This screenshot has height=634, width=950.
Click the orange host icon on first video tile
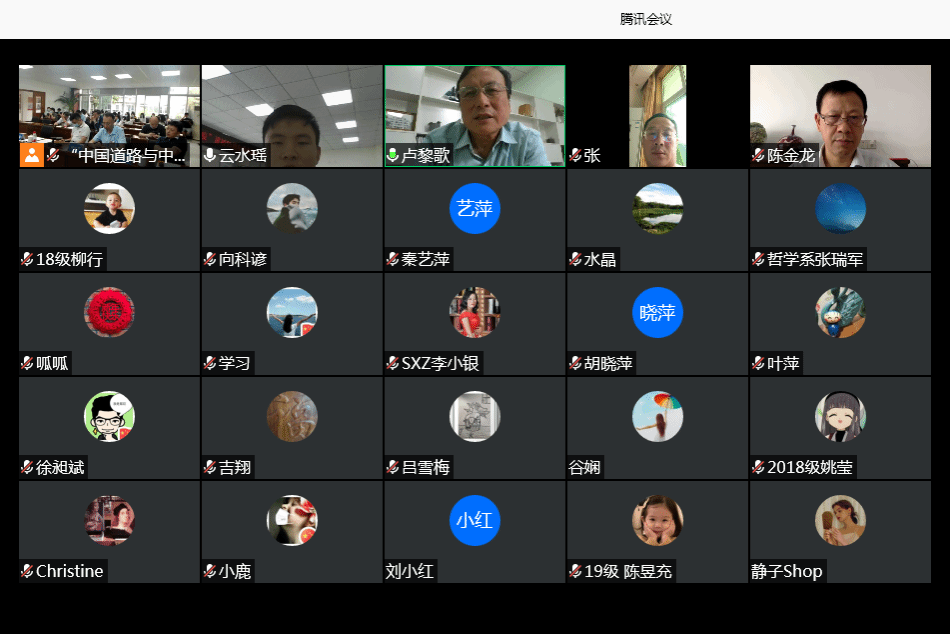pos(32,155)
